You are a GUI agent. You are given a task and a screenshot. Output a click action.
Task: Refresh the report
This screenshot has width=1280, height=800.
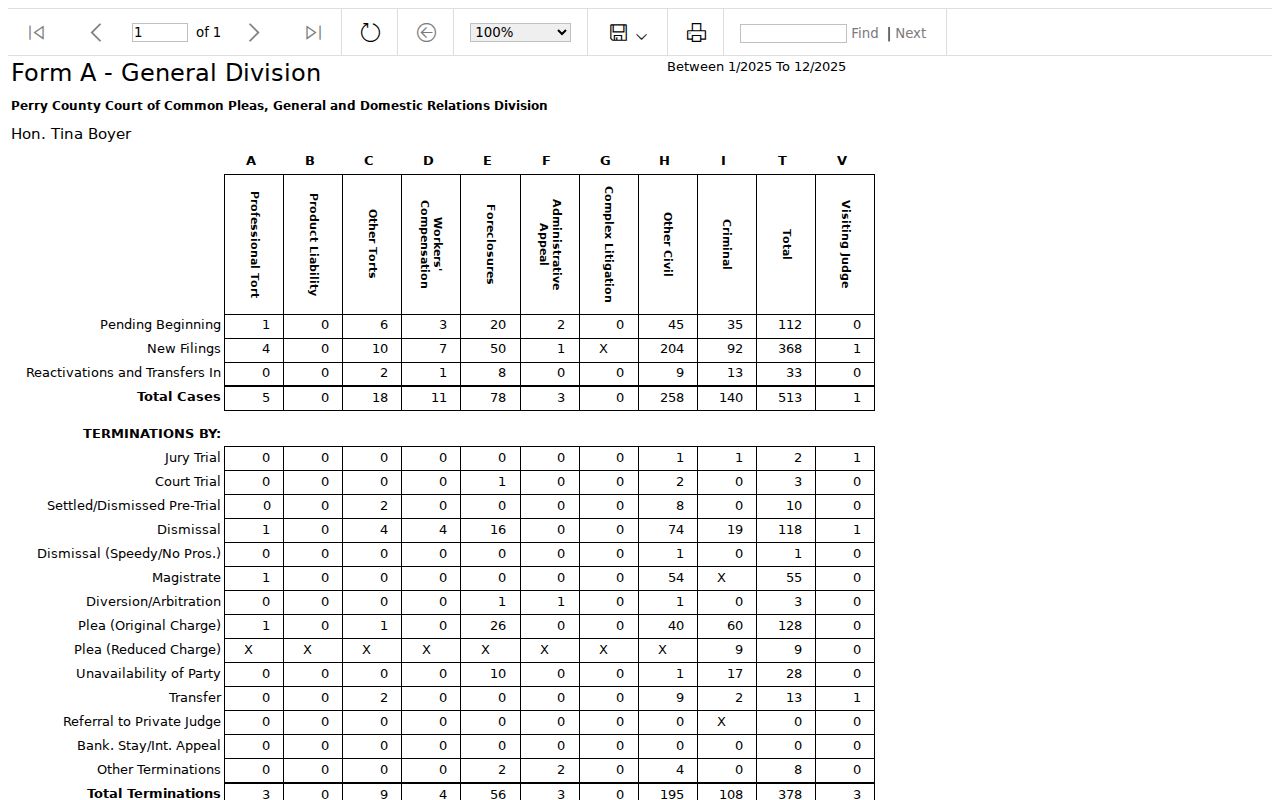(x=370, y=33)
